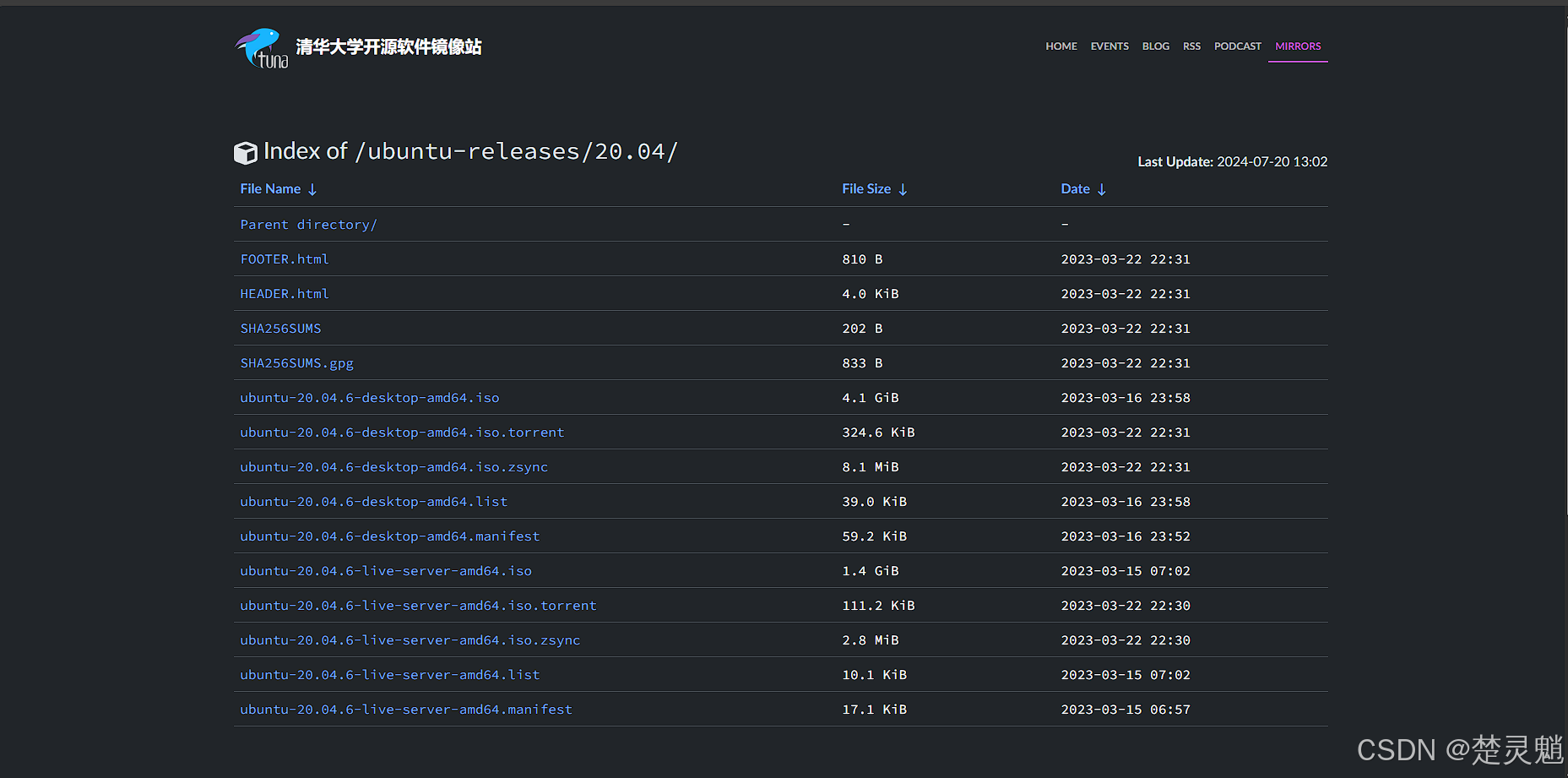Open ubuntu-20.04.6-desktop-amd64.manifest
The width and height of the screenshot is (1568, 778).
point(390,536)
